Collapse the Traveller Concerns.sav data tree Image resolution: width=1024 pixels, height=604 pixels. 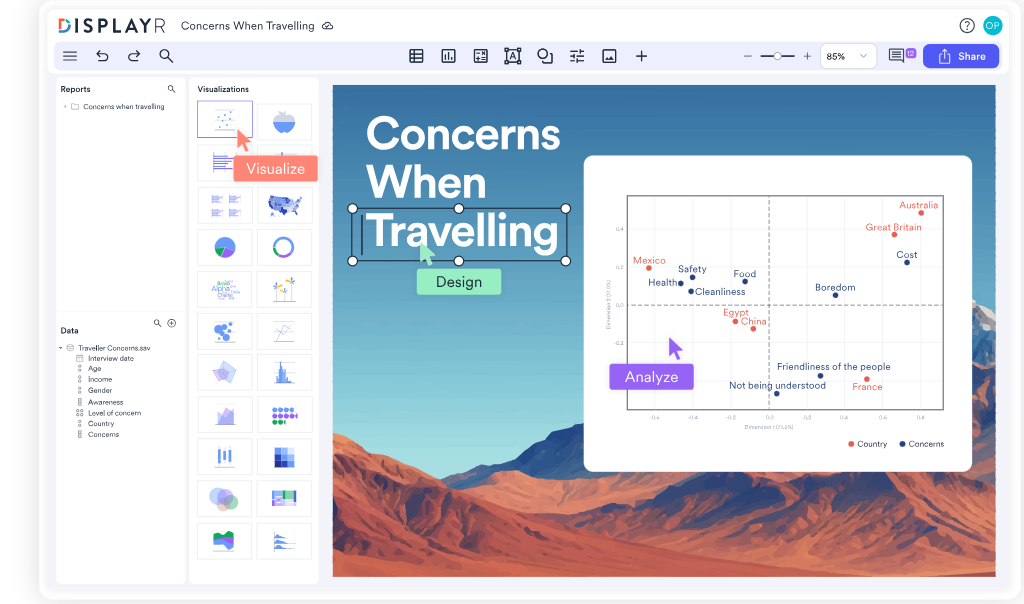[61, 347]
